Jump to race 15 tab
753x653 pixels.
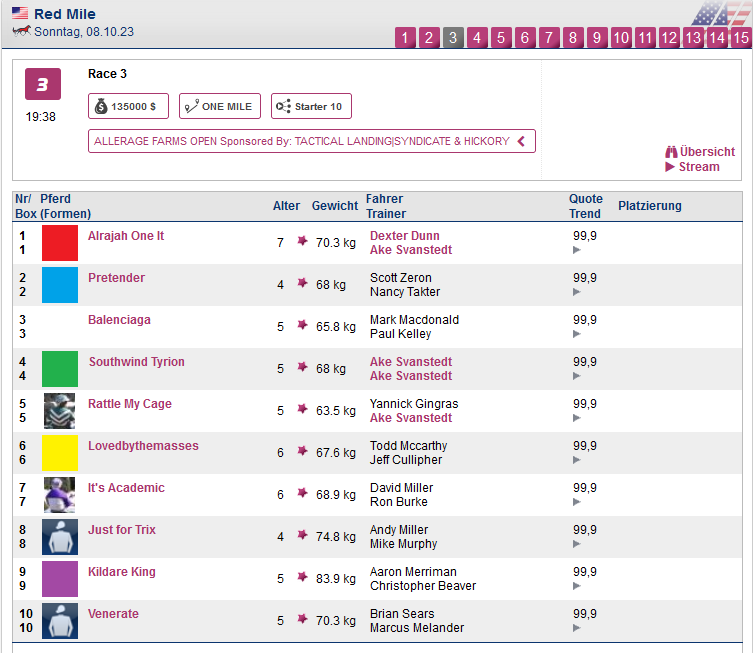click(741, 37)
